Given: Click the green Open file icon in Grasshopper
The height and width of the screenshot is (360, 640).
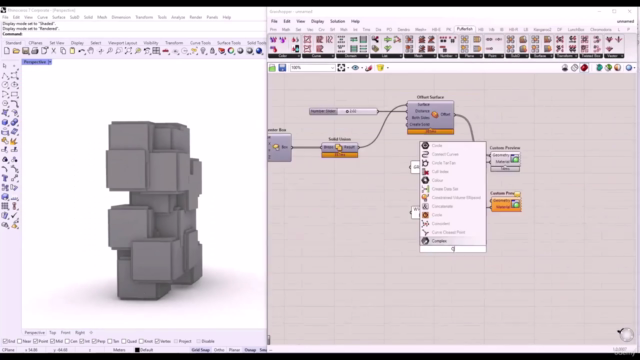Looking at the screenshot, I should tap(272, 68).
